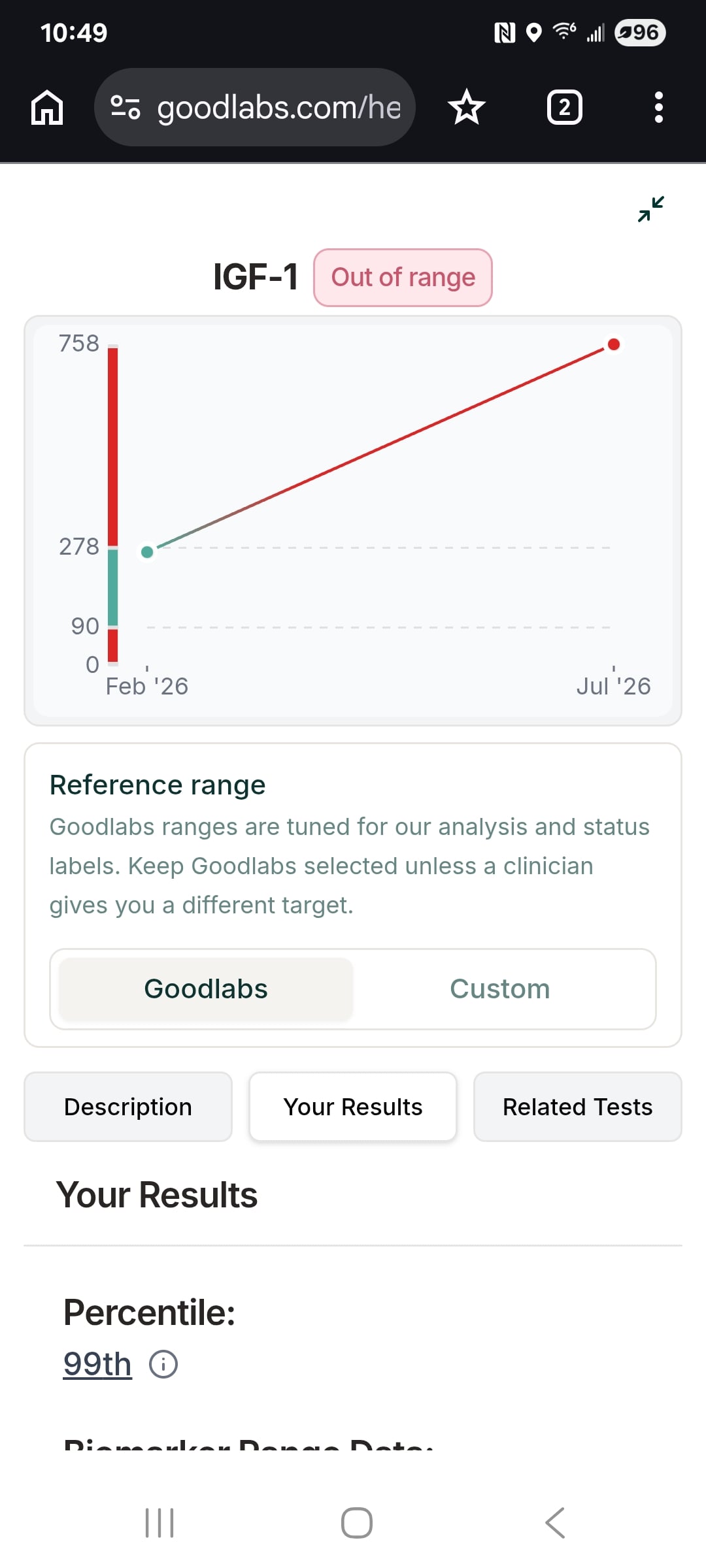Open Android recent apps icon
The height and width of the screenshot is (1568, 706).
(x=160, y=1523)
